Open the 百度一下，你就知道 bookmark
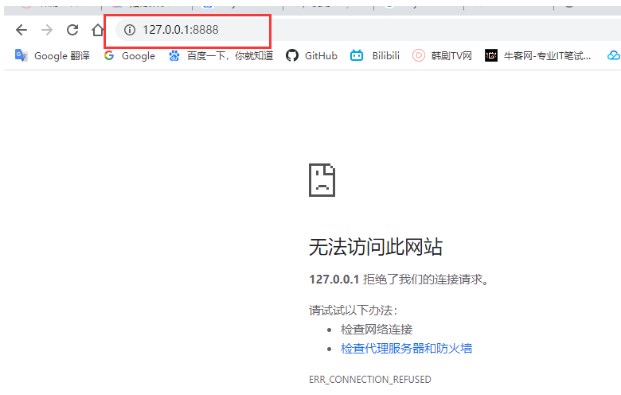This screenshot has width=621, height=395. click(221, 55)
